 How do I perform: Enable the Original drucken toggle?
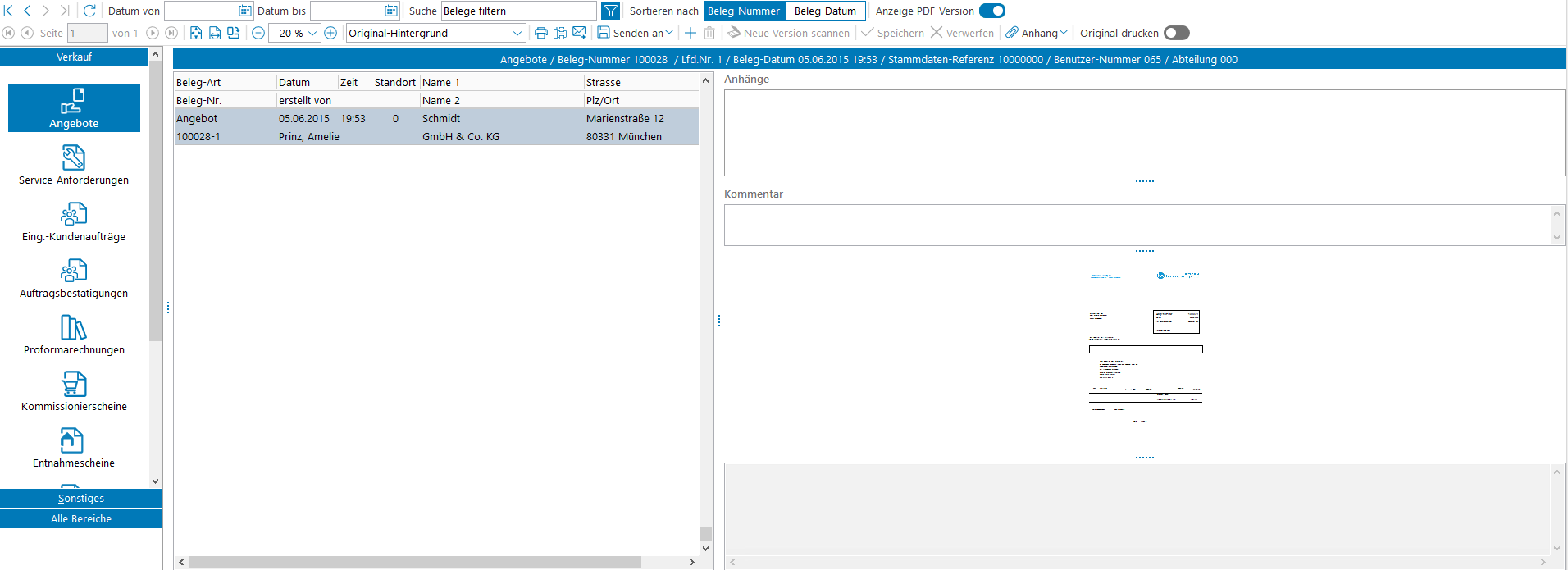[x=1176, y=33]
